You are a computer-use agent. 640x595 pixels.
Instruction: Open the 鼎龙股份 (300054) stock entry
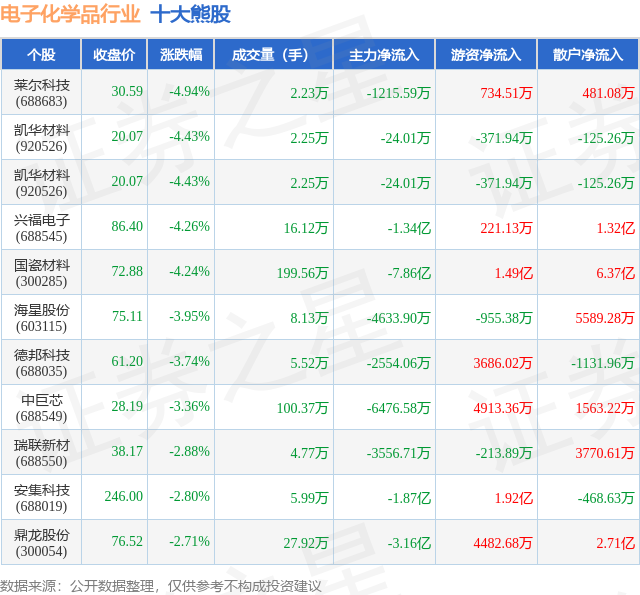pos(41,542)
